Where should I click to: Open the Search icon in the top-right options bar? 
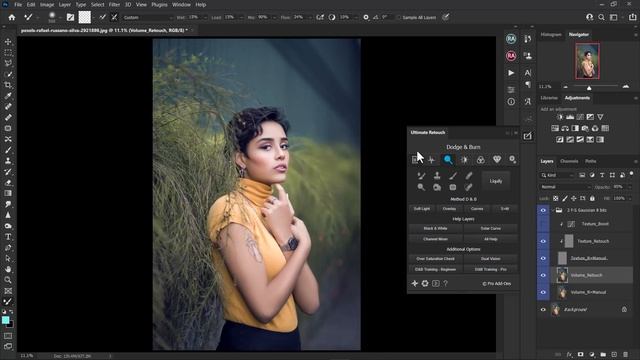(x=602, y=18)
